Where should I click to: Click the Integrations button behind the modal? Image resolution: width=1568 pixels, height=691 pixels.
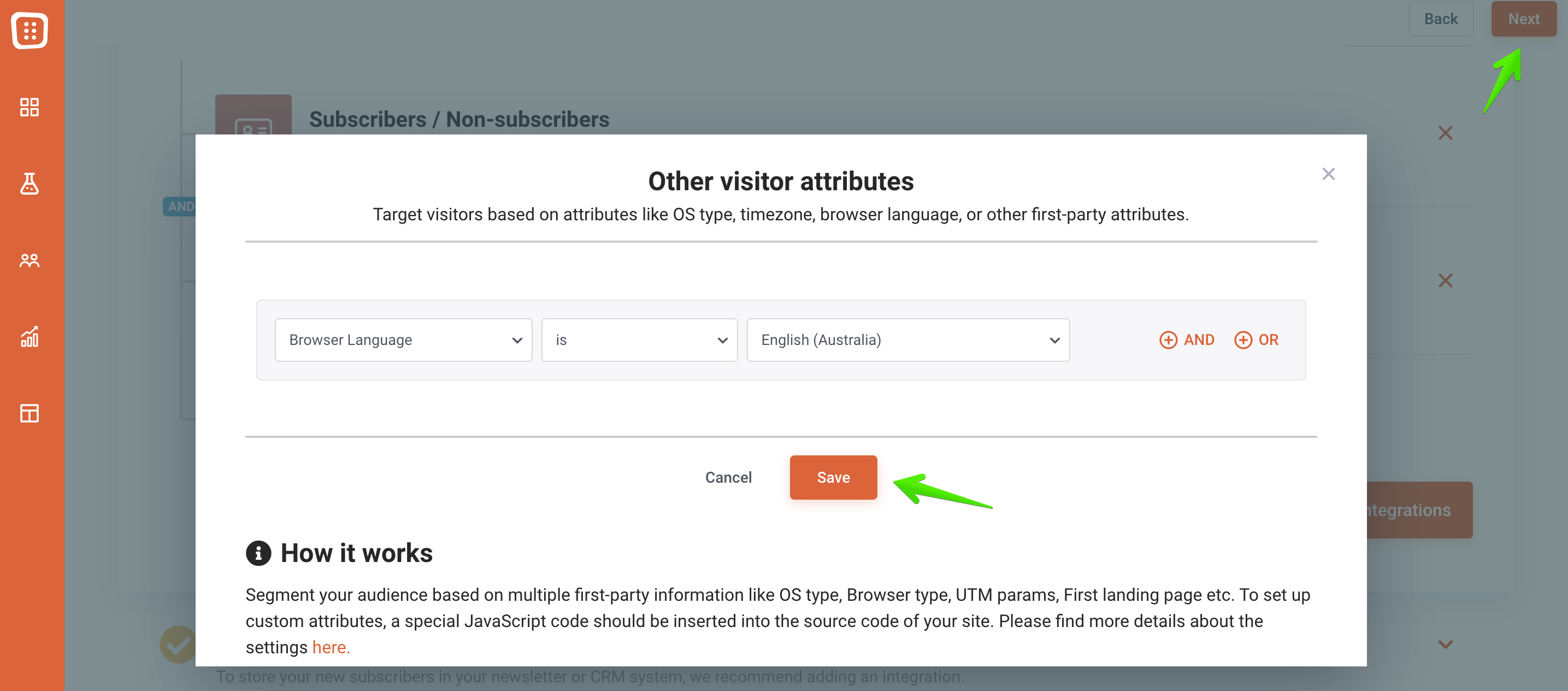click(x=1419, y=510)
